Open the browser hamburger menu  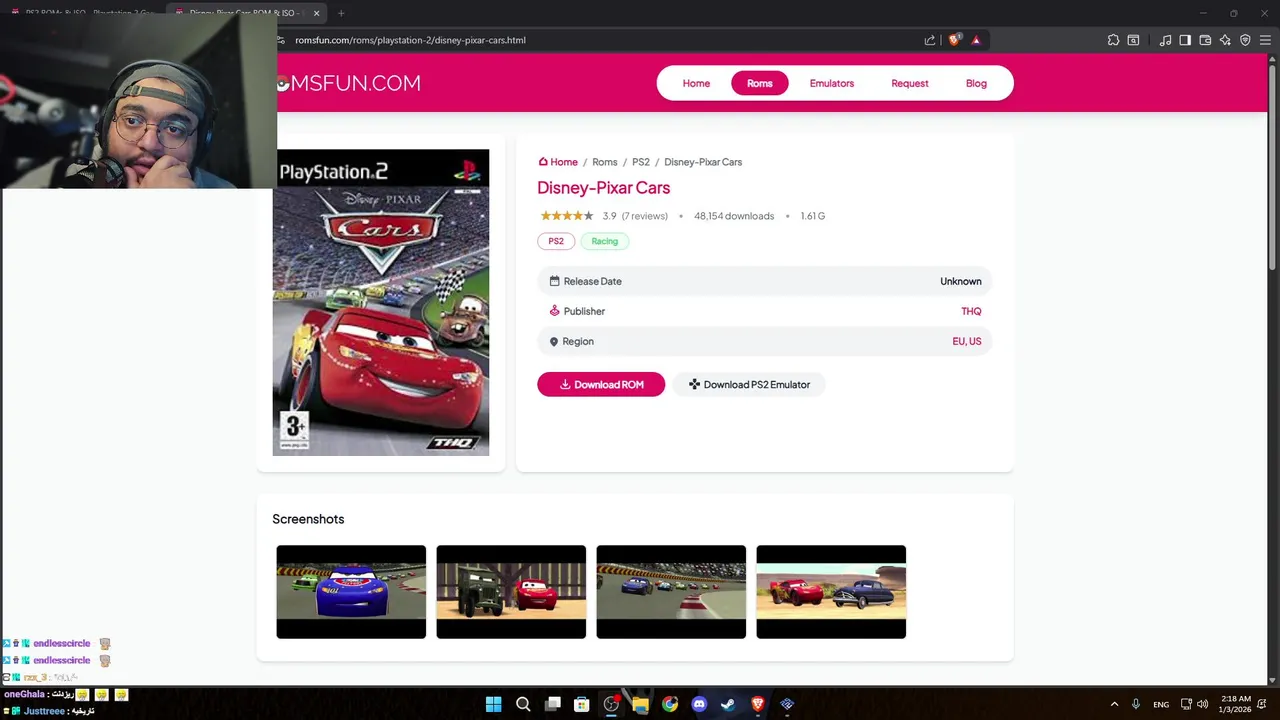click(1265, 40)
